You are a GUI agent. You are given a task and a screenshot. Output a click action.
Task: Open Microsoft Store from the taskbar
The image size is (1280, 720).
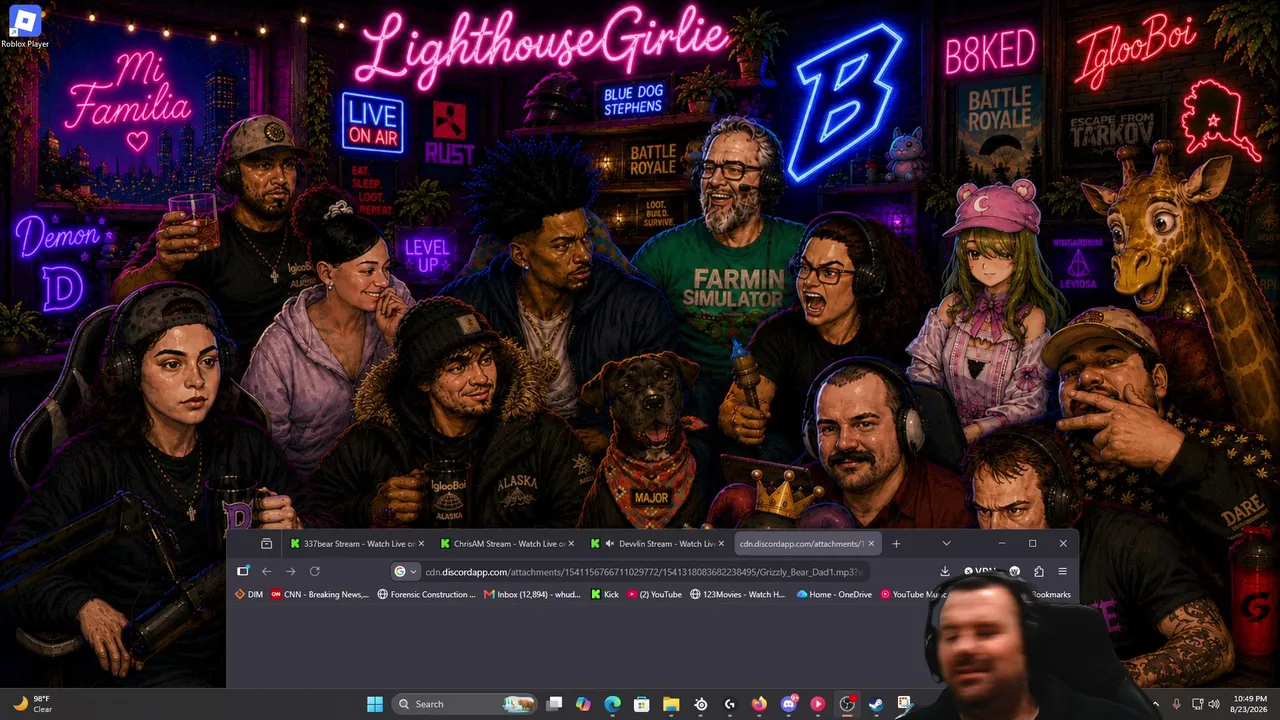[x=642, y=704]
